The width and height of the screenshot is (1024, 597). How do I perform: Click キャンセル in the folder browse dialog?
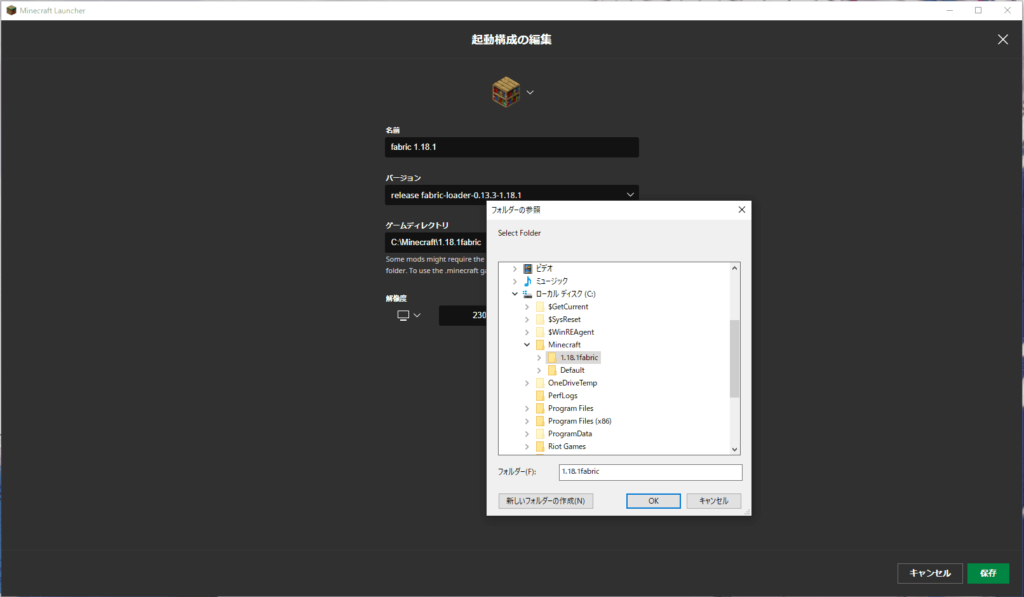click(713, 501)
